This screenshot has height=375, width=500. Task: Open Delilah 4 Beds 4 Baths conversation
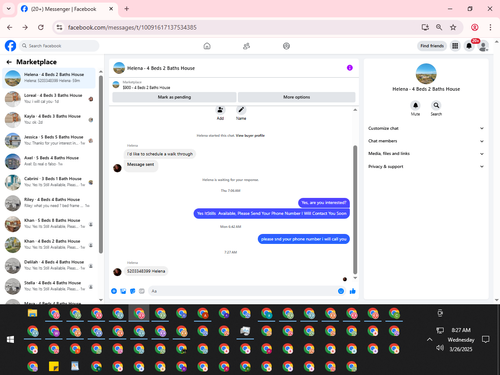coord(49,265)
